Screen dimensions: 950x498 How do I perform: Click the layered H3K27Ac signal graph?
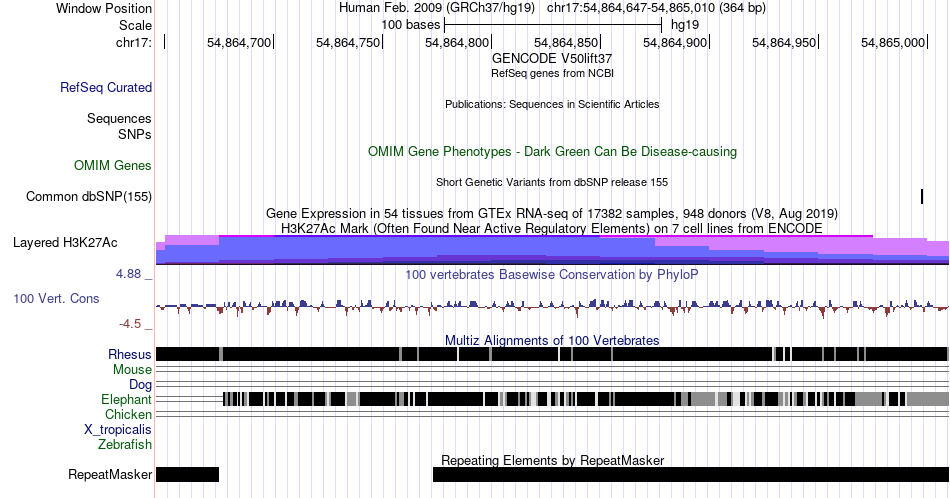(552, 250)
